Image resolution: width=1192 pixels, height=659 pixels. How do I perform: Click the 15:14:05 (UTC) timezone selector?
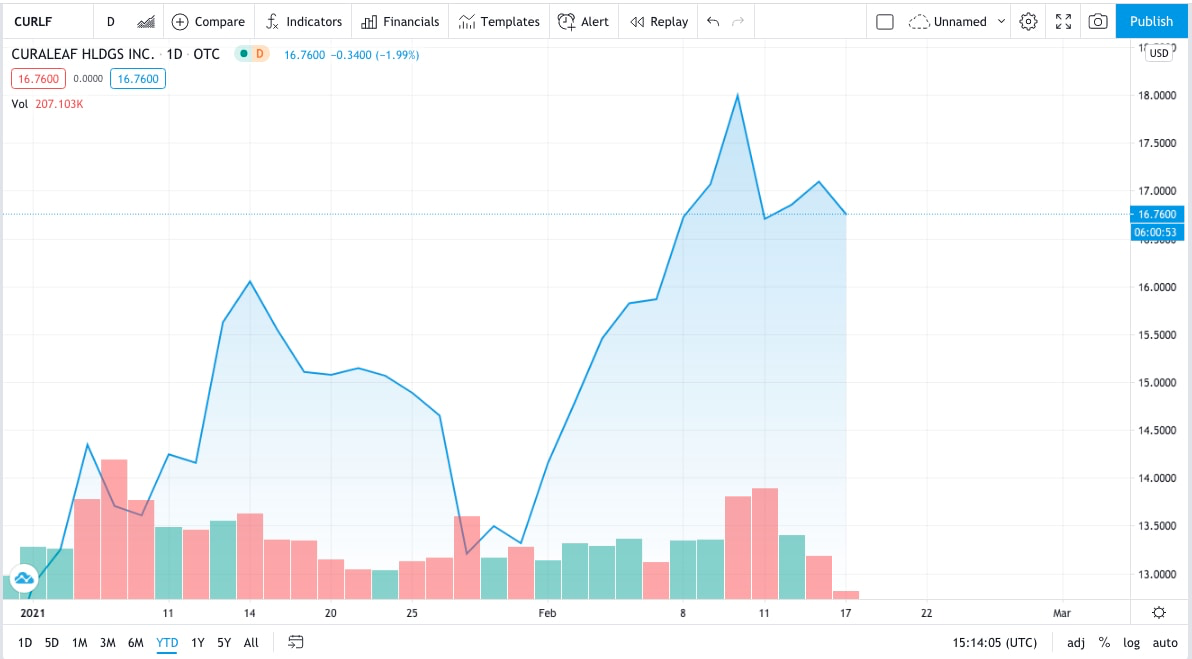point(994,643)
